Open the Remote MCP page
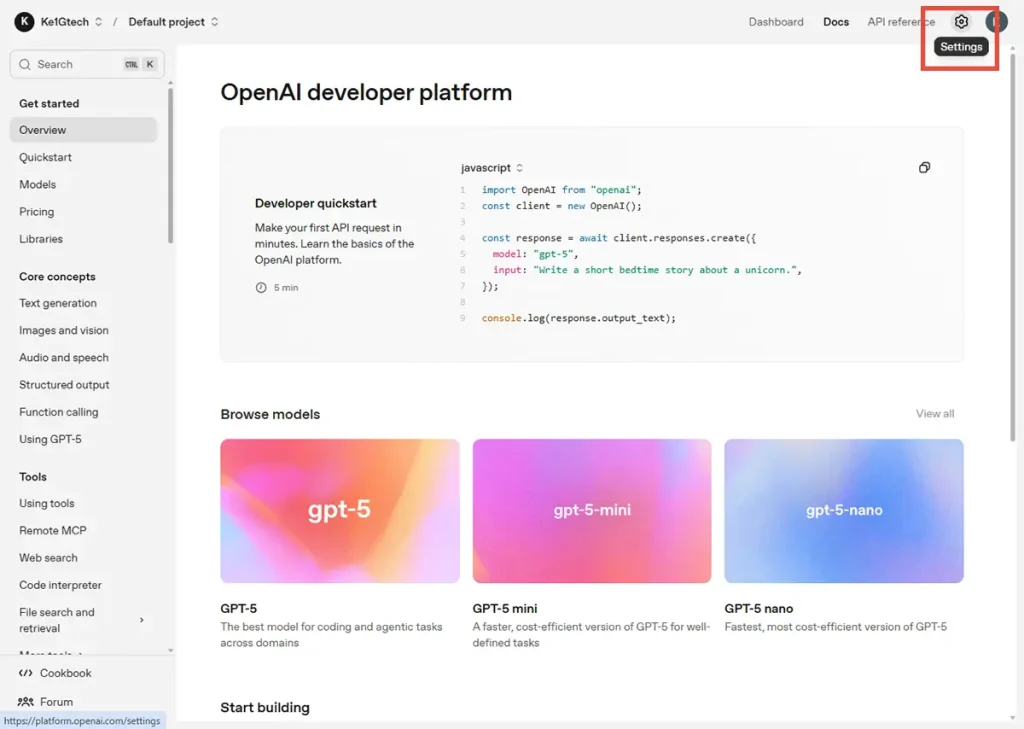 coord(52,530)
